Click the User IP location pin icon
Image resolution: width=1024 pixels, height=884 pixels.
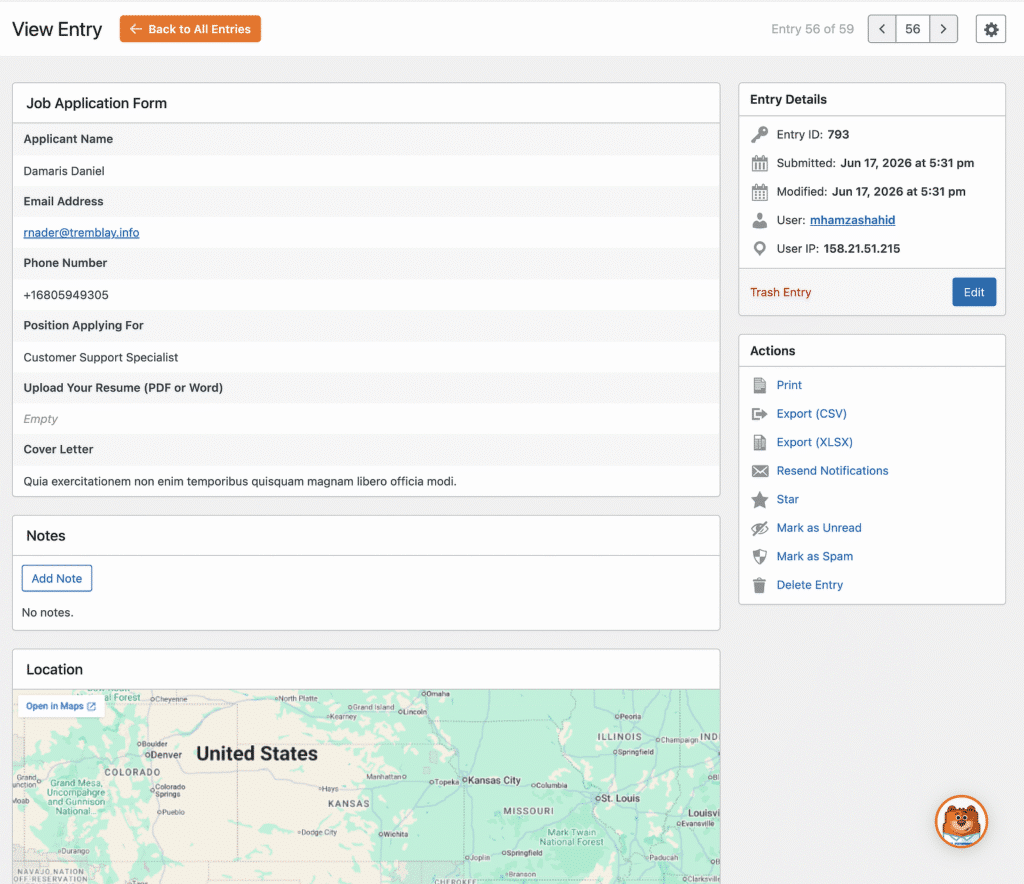760,249
